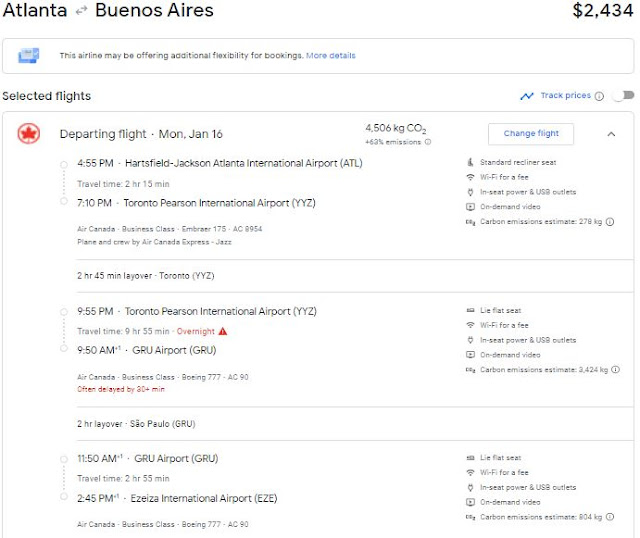
Task: Click power outlet icon for YYZ–GRU leg
Action: 470,340
